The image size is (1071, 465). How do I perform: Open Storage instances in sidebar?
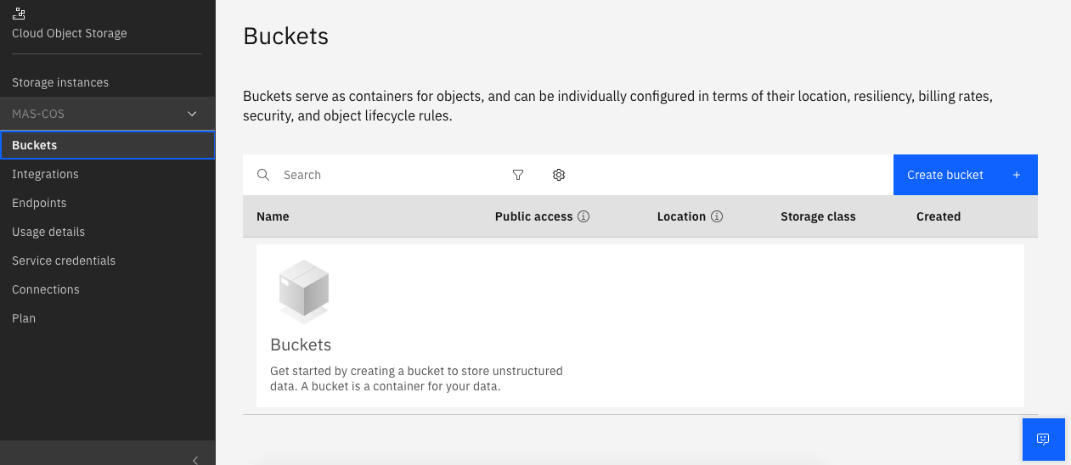(60, 83)
